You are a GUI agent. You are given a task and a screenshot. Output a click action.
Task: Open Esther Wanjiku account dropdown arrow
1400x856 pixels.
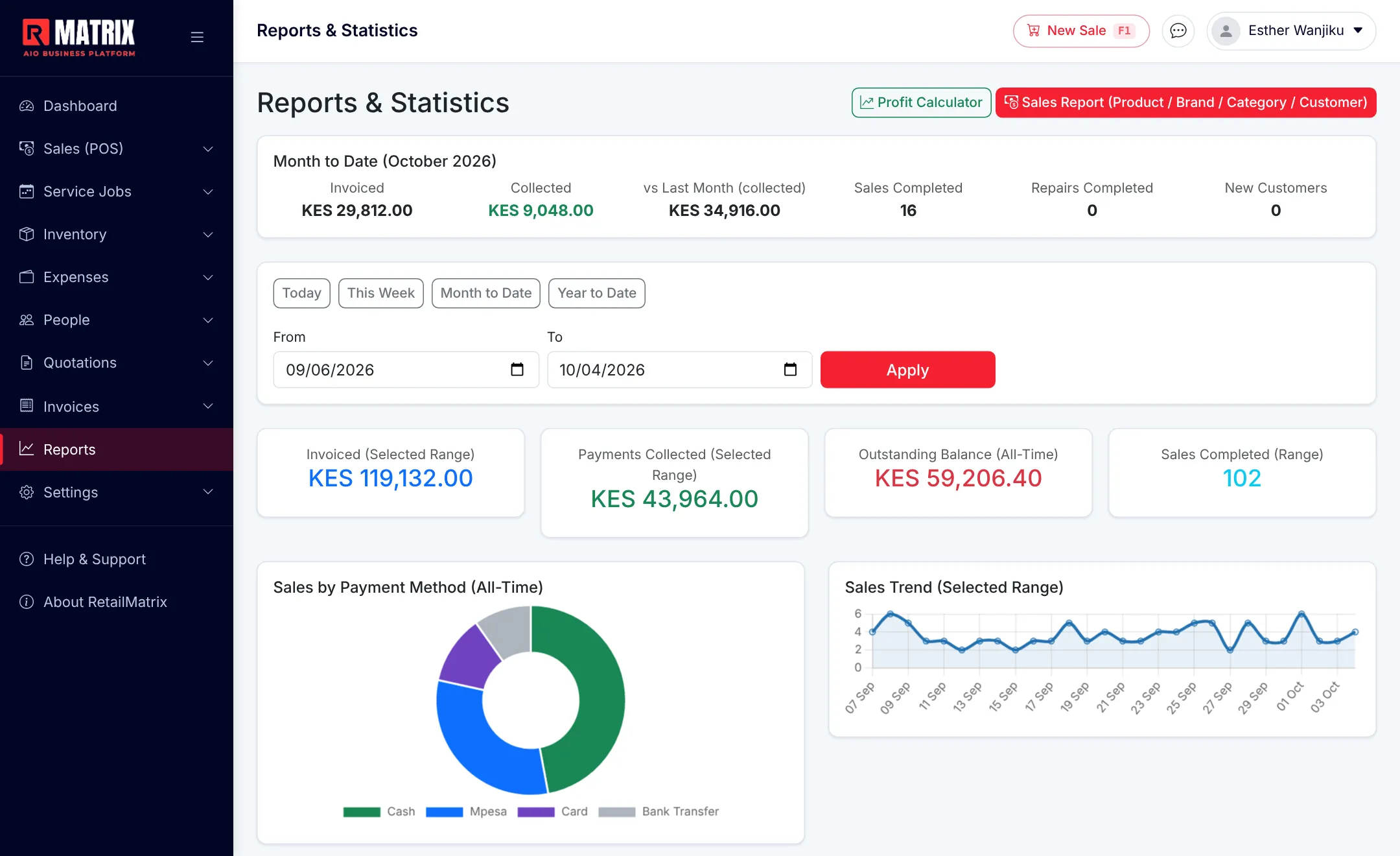(x=1358, y=30)
